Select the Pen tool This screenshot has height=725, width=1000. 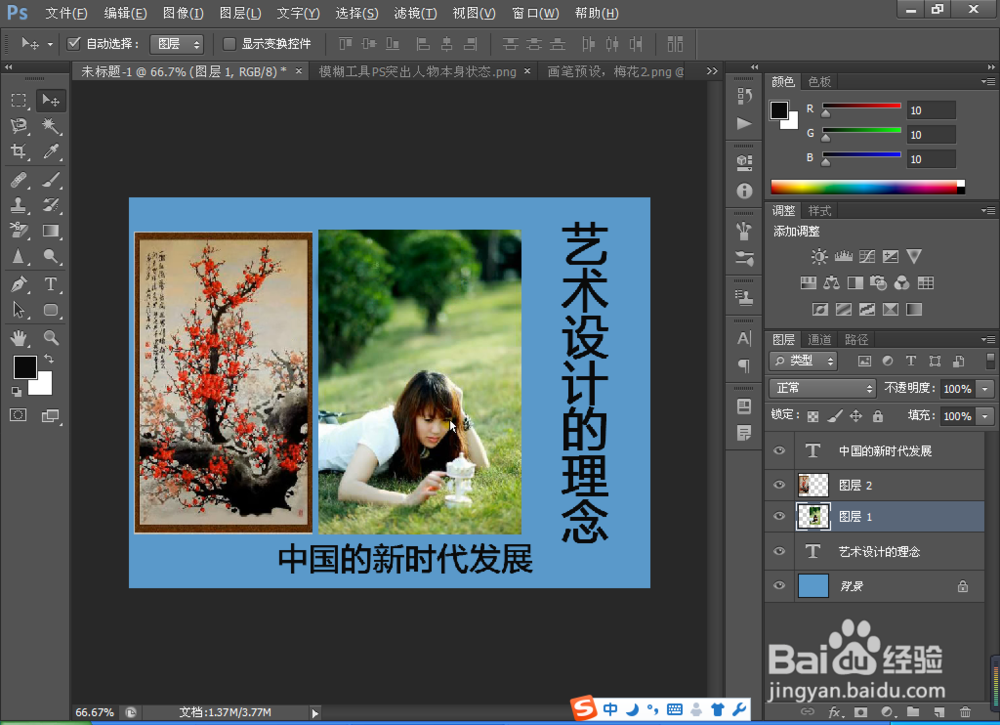(x=18, y=284)
